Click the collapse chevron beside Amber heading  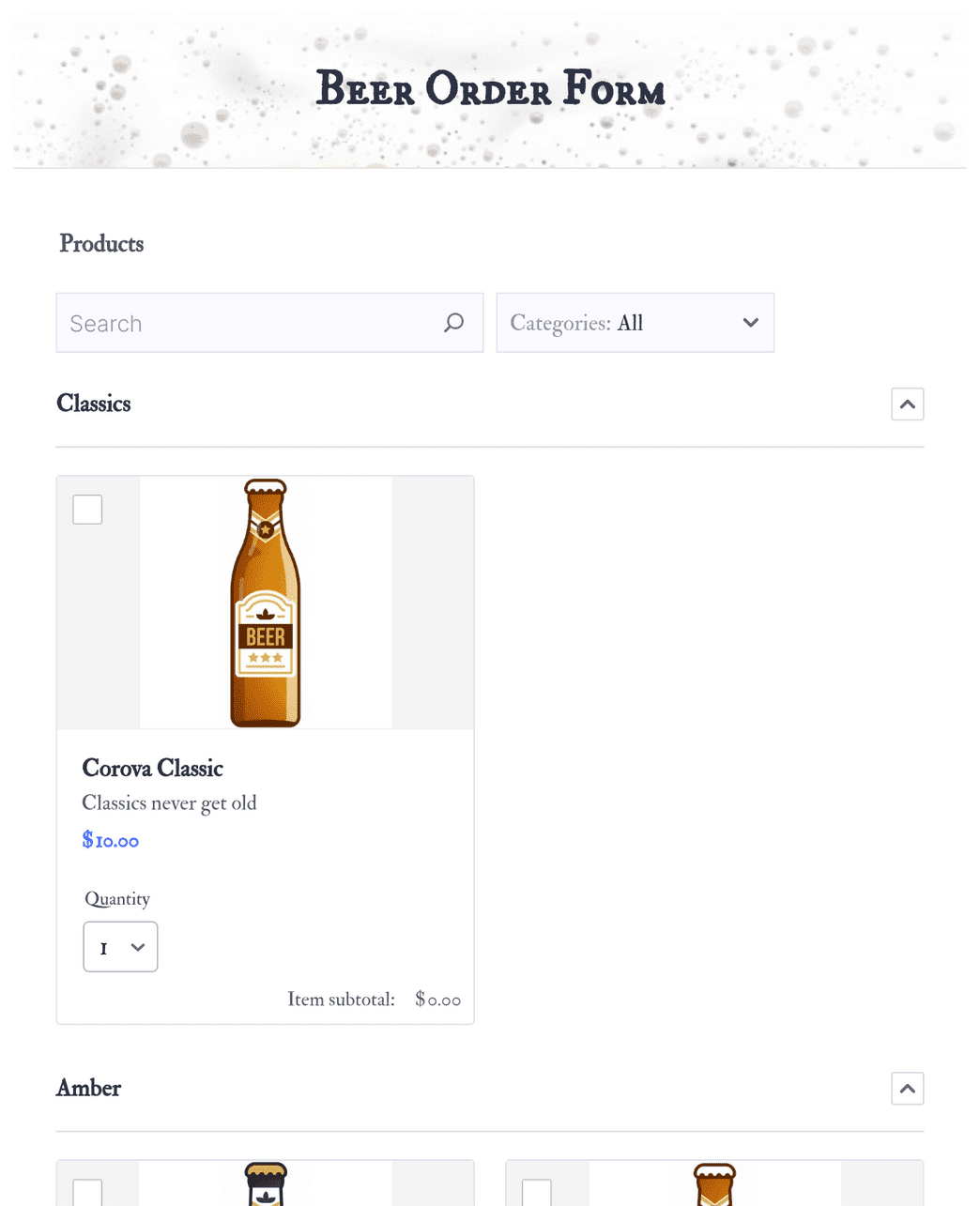pyautogui.click(x=907, y=1088)
